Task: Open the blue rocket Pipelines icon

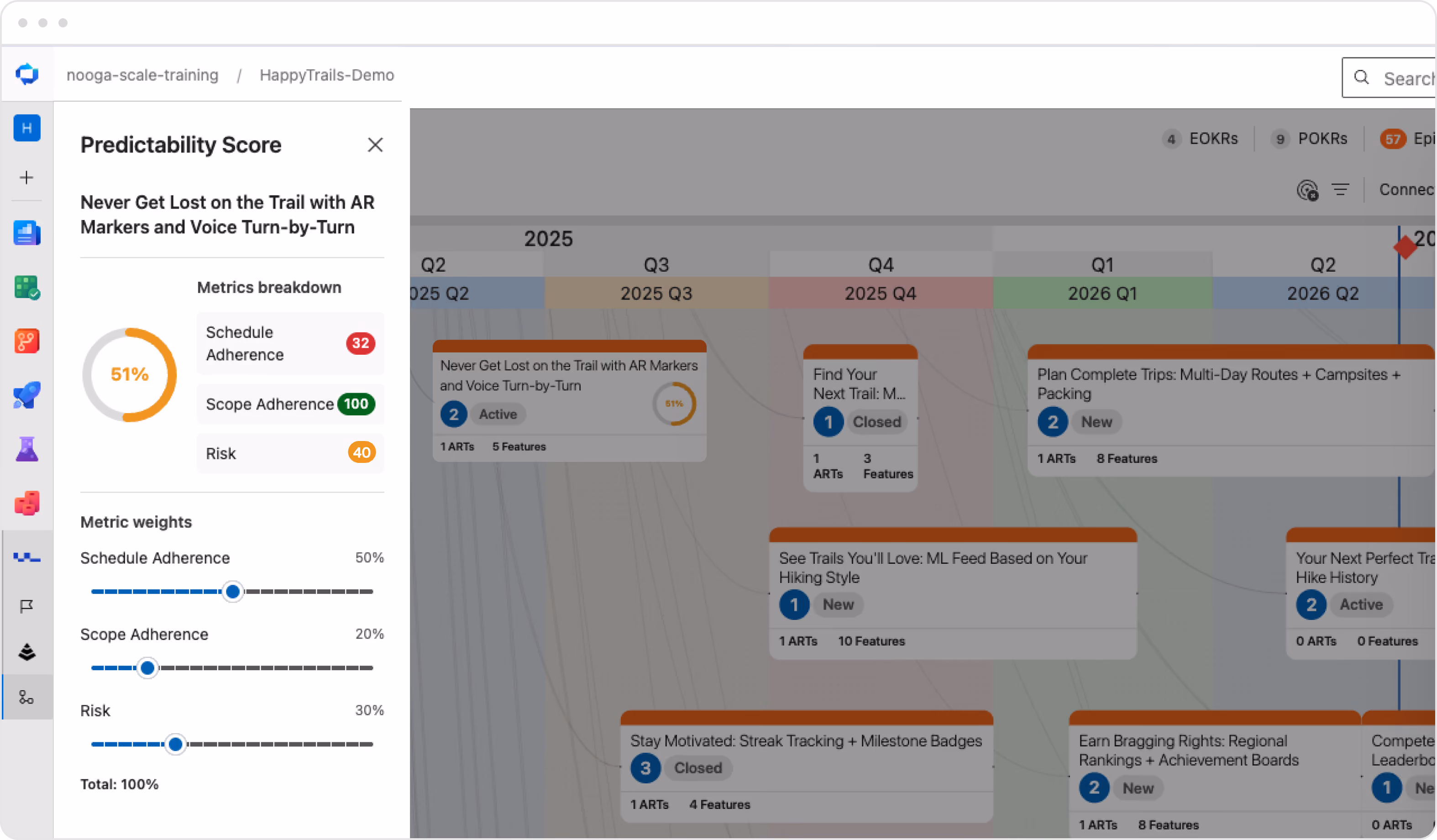Action: coord(27,395)
